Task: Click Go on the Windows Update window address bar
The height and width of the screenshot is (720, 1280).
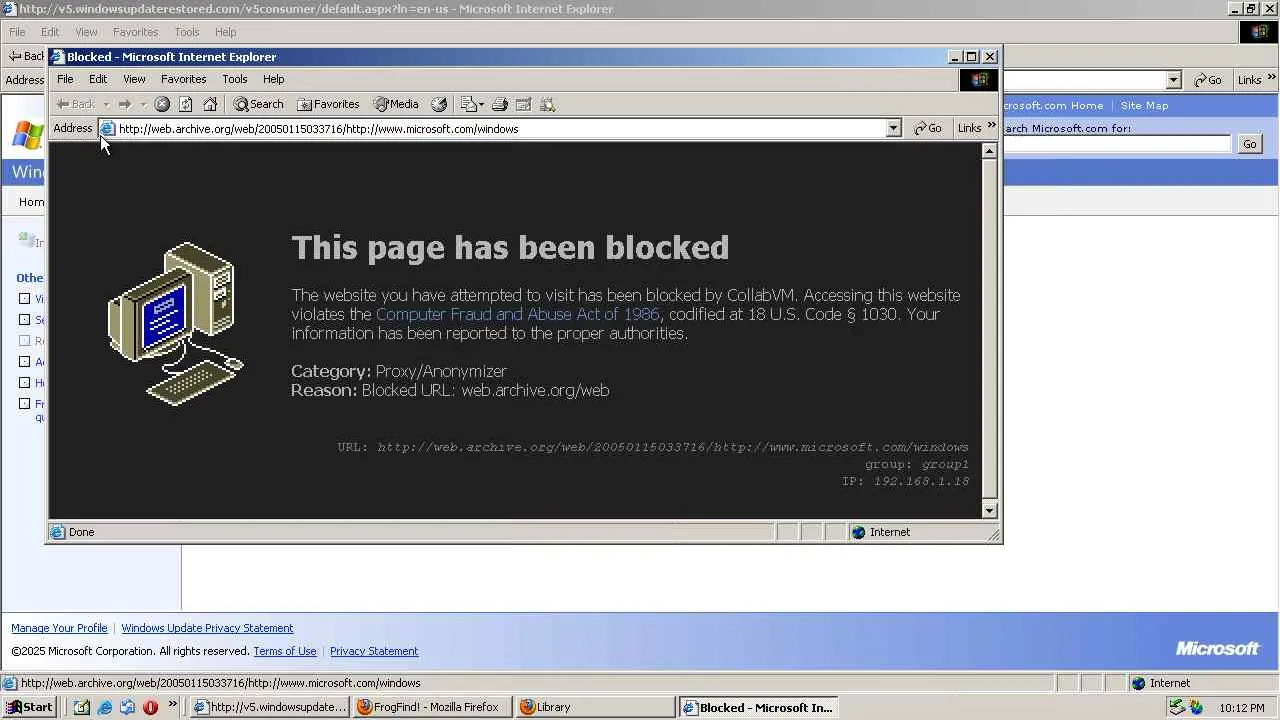Action: coord(1208,80)
